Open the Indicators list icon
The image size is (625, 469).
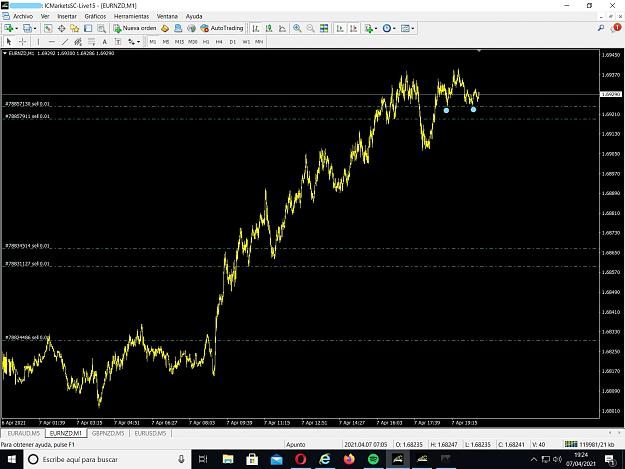point(369,28)
